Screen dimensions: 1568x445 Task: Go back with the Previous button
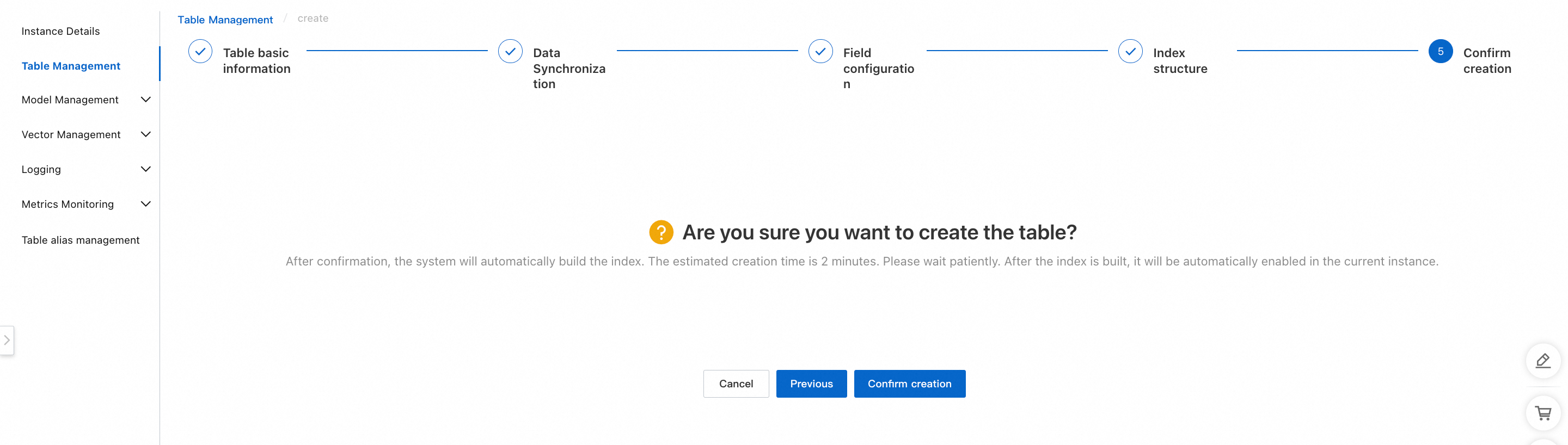[811, 384]
